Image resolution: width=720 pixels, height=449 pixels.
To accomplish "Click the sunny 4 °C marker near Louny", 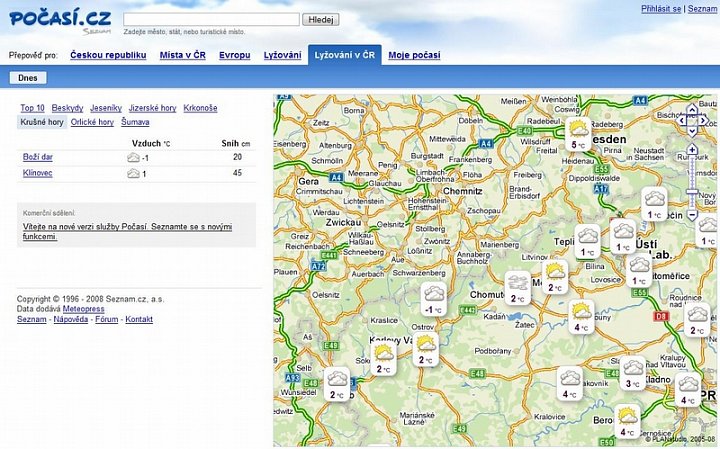I will pos(581,317).
